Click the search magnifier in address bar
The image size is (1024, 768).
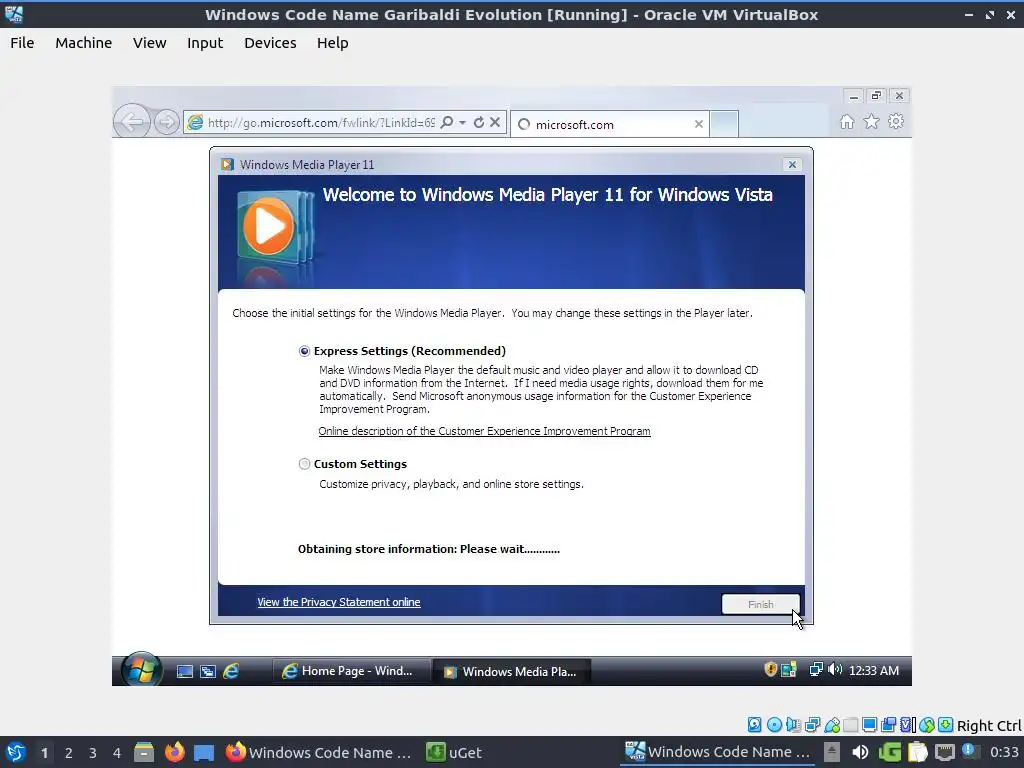tap(447, 122)
